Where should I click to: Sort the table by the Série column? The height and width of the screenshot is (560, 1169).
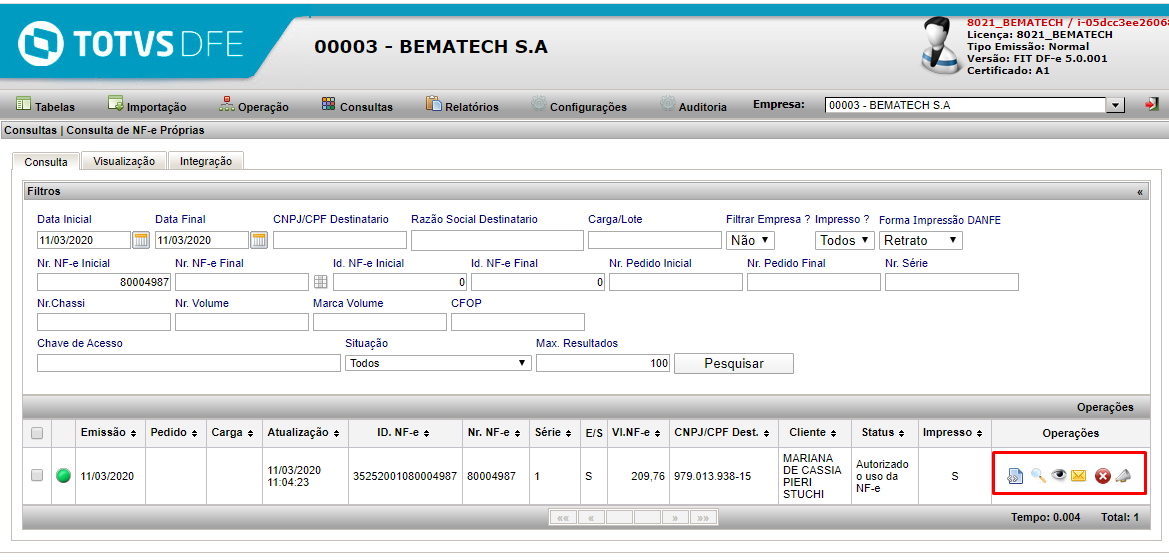point(552,432)
